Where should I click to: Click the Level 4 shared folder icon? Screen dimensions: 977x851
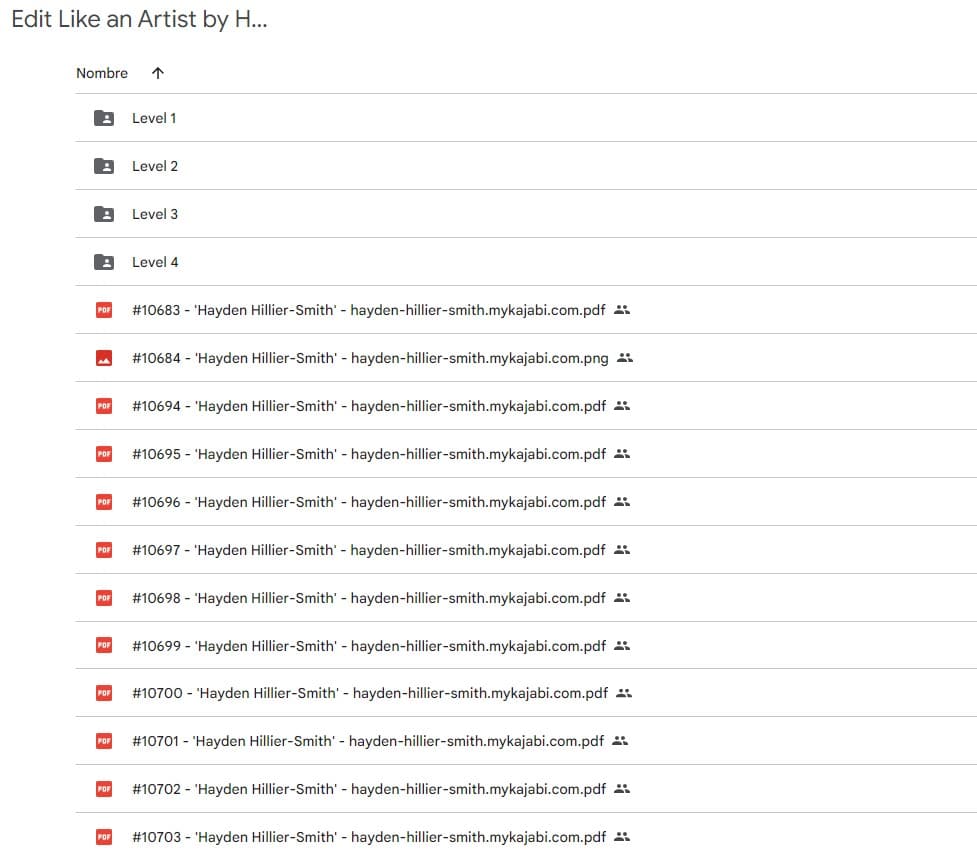click(103, 262)
